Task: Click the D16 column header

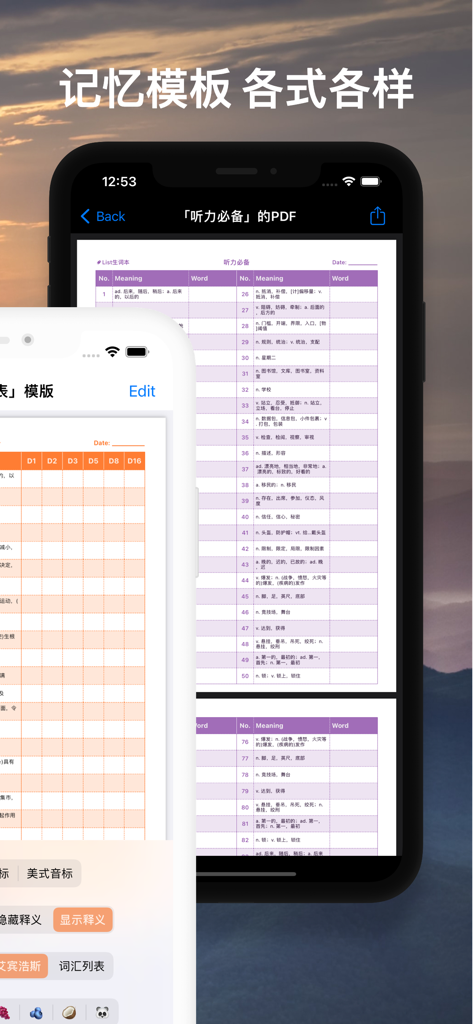Action: (135, 461)
